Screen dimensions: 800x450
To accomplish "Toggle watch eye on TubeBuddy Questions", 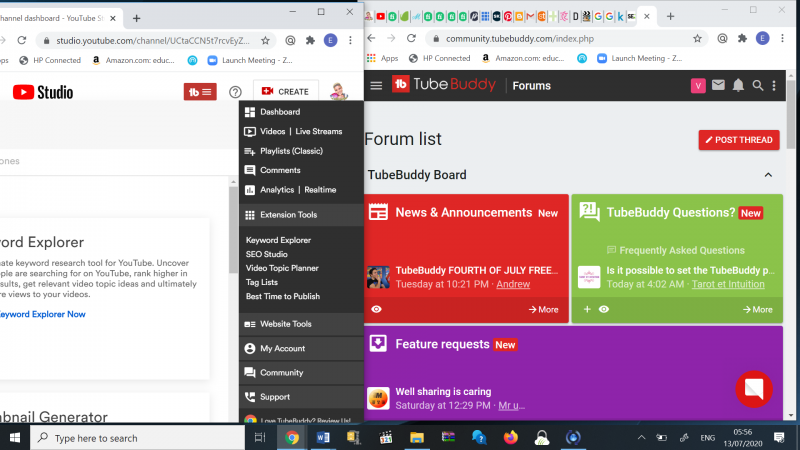I will pos(605,309).
